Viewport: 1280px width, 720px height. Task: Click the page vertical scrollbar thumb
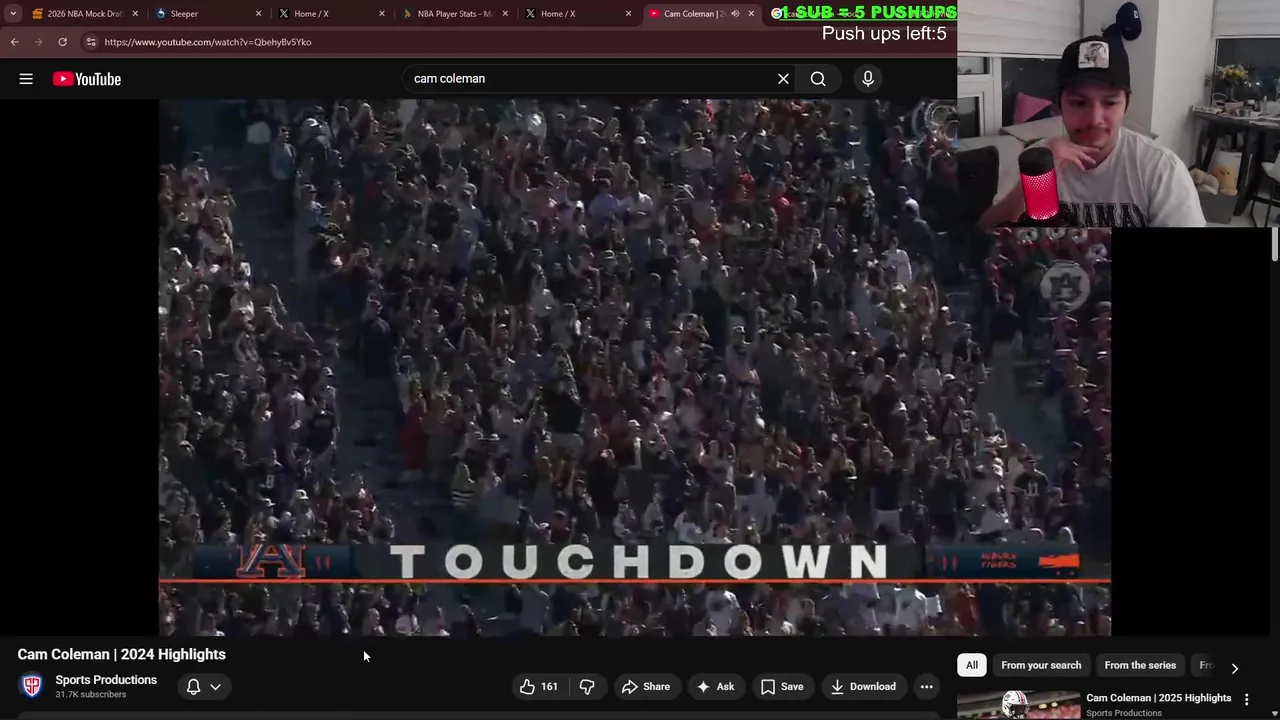(1274, 244)
